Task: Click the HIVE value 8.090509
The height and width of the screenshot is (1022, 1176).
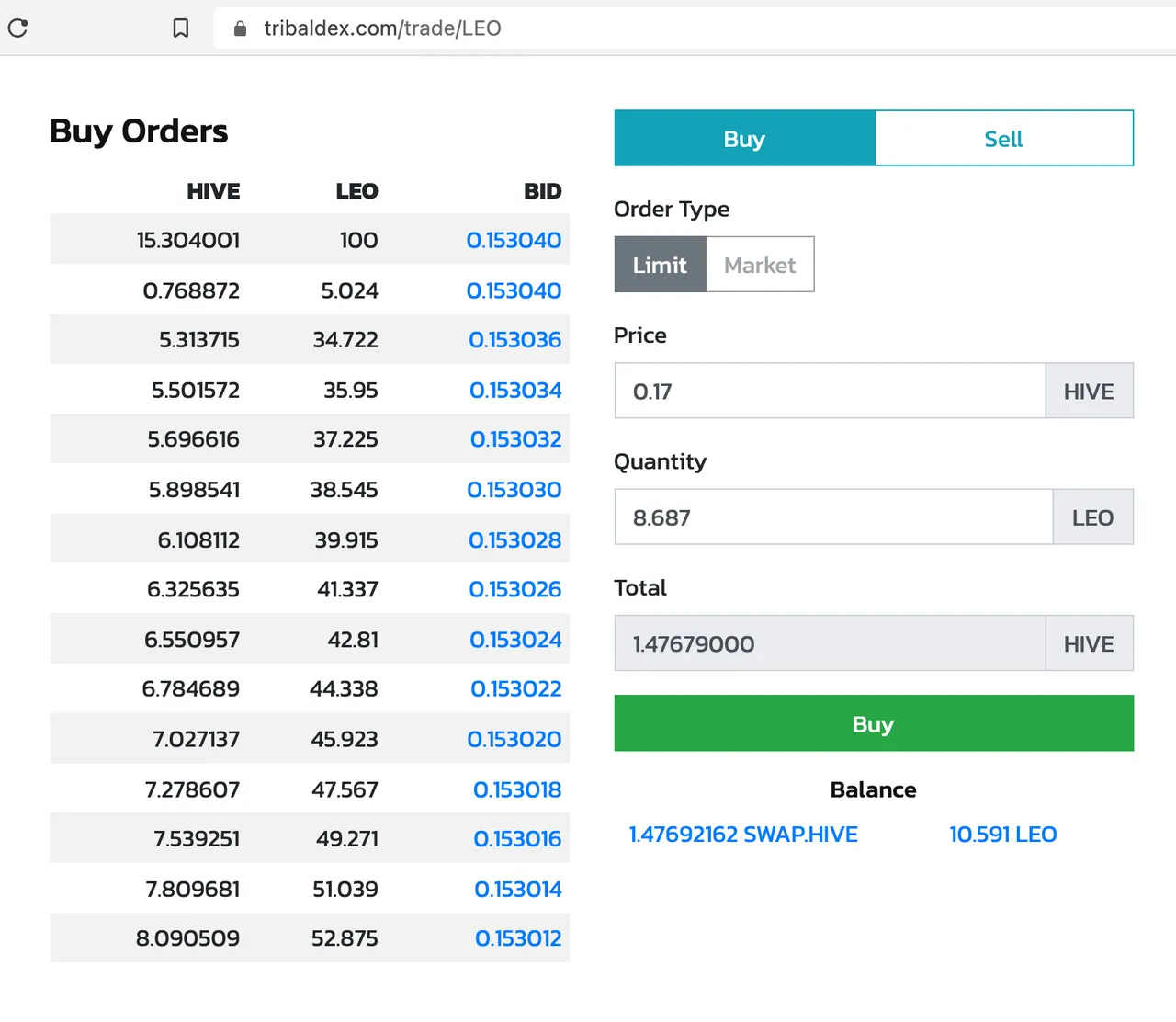Action: pyautogui.click(x=187, y=938)
